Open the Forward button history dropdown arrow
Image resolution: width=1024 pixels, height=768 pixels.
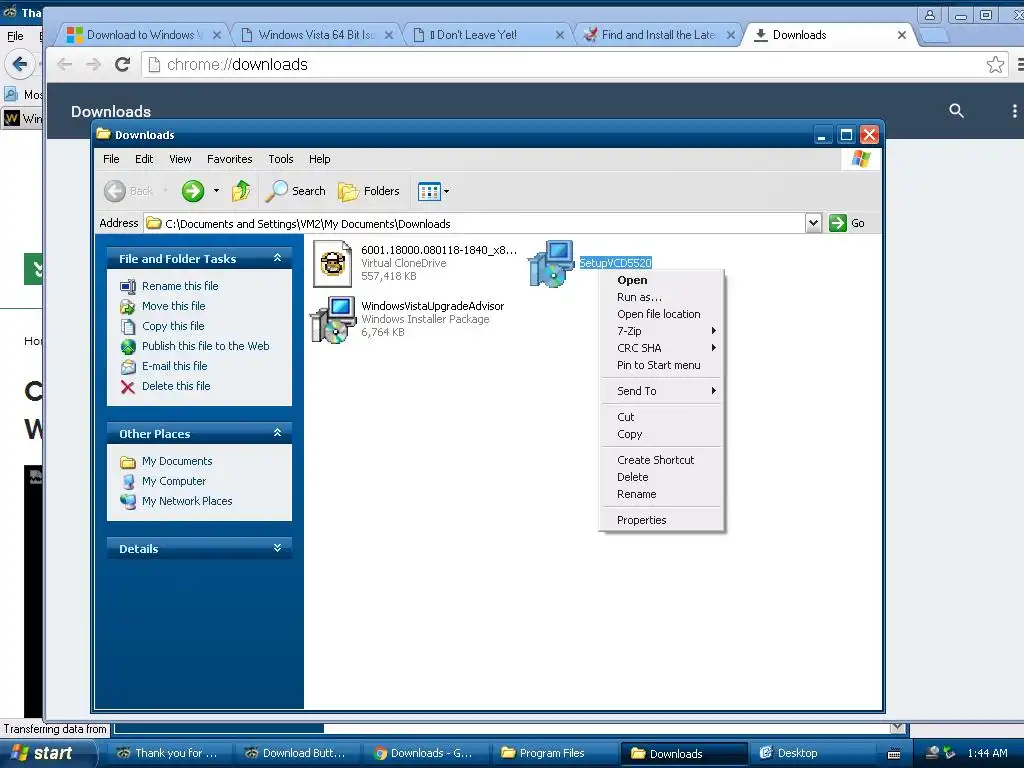(x=216, y=191)
